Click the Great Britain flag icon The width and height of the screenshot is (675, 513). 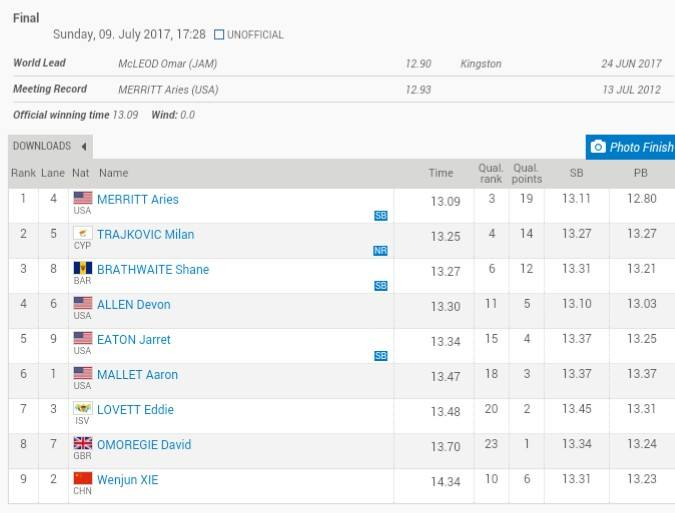[83, 443]
